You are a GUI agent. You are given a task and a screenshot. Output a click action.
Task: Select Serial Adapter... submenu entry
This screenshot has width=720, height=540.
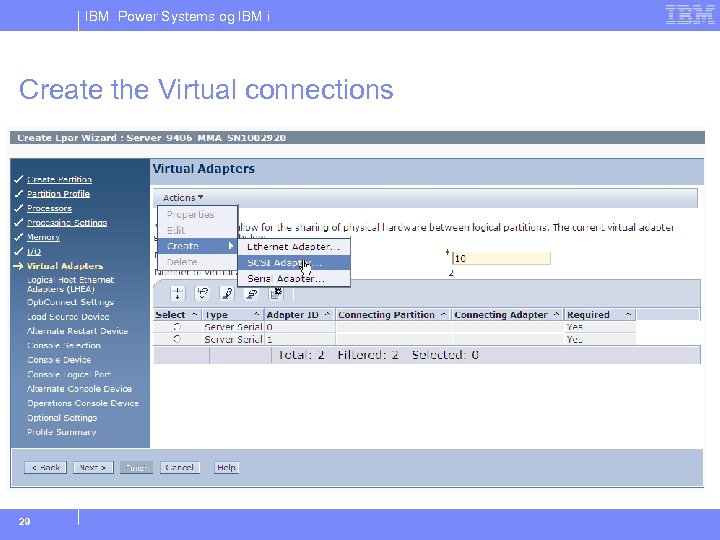coord(294,279)
